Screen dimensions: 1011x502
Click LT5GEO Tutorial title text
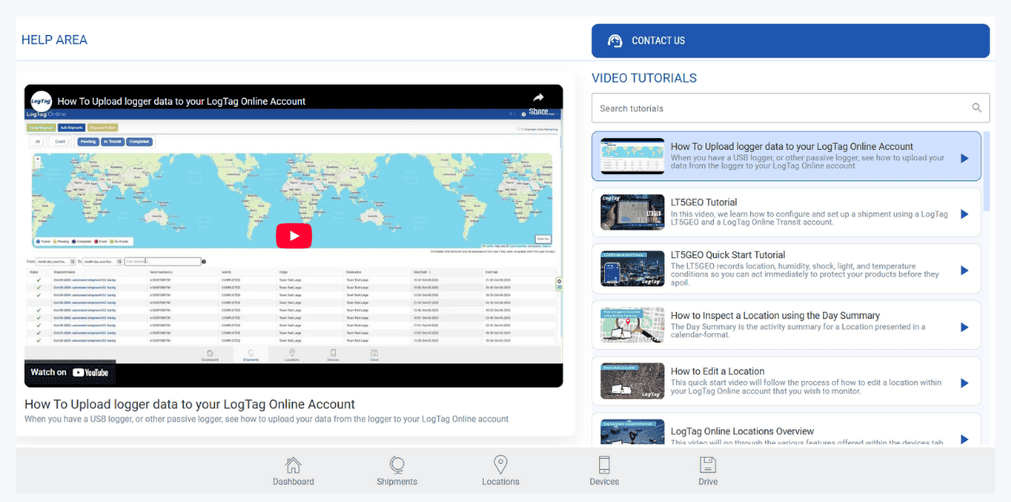click(703, 202)
